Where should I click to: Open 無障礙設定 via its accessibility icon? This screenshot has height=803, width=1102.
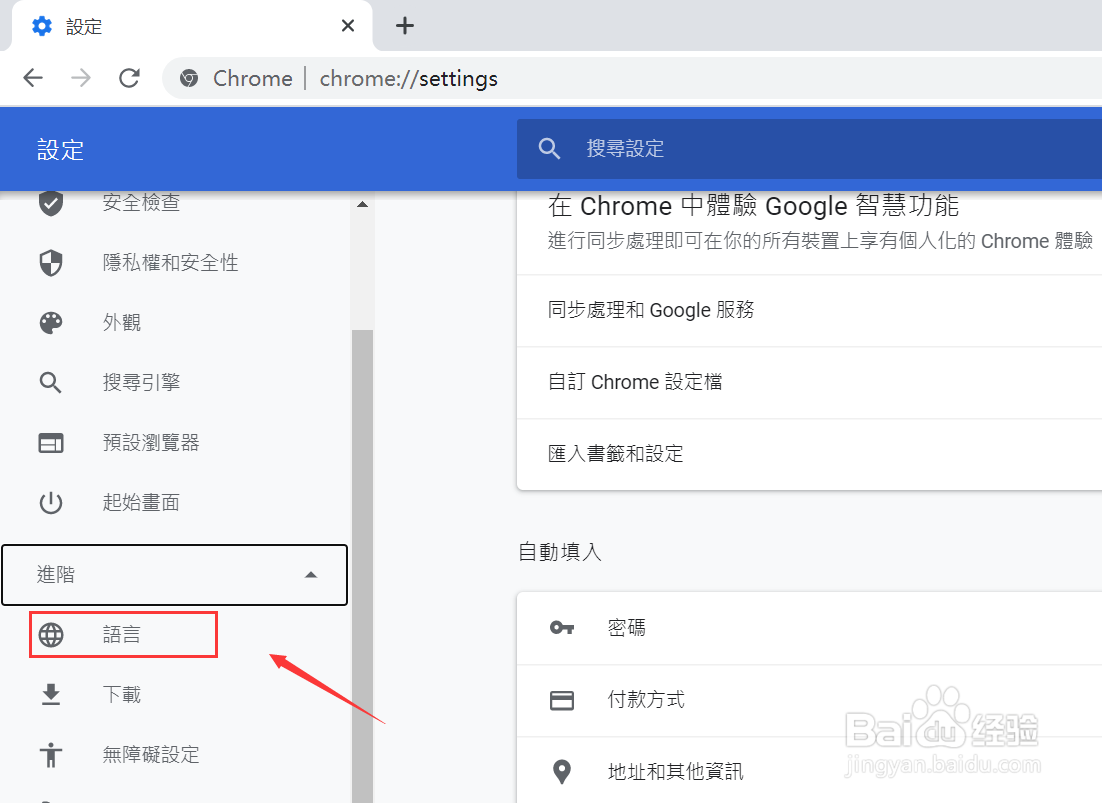tap(51, 755)
